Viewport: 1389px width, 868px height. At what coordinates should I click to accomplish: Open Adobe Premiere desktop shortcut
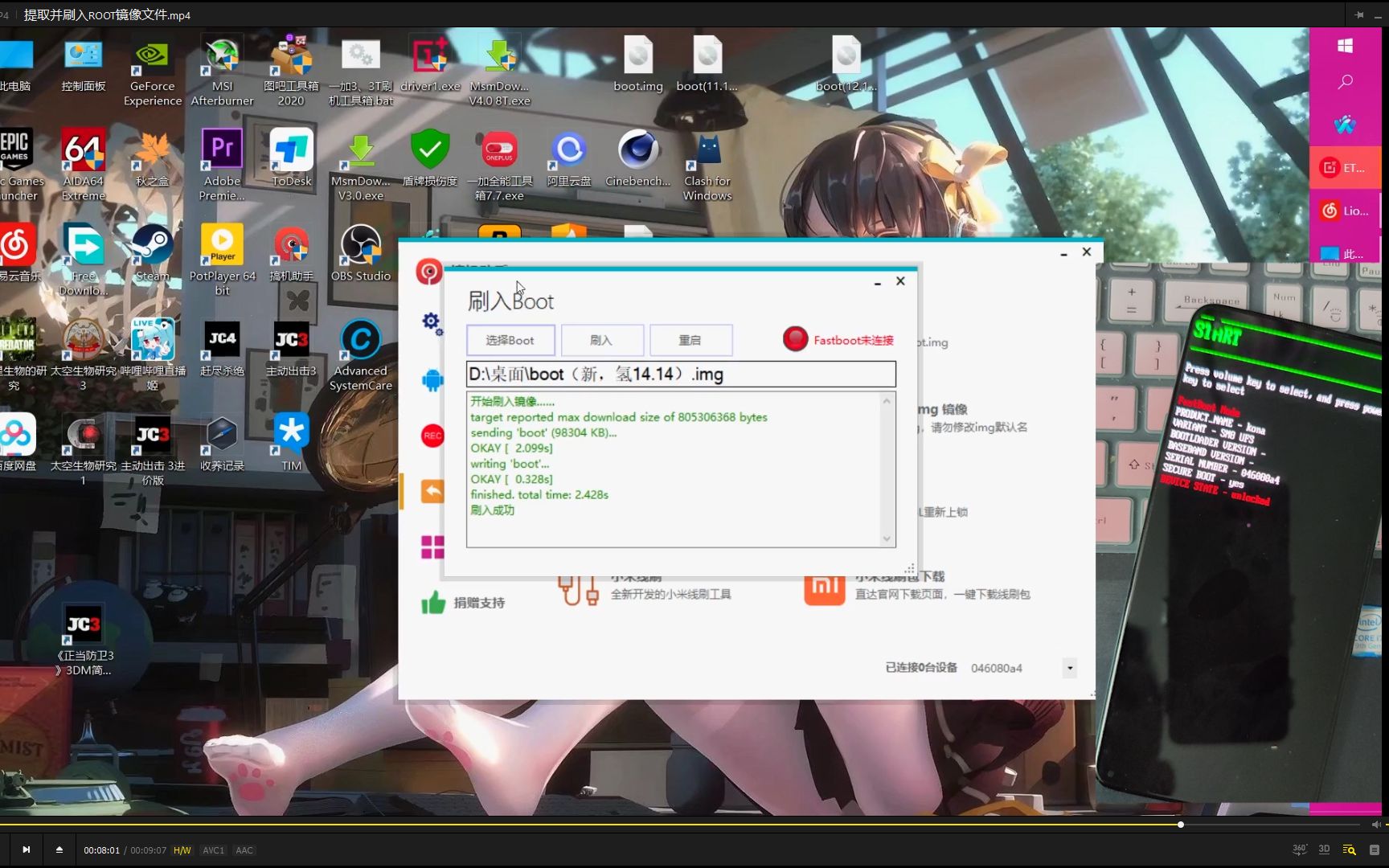pos(222,166)
